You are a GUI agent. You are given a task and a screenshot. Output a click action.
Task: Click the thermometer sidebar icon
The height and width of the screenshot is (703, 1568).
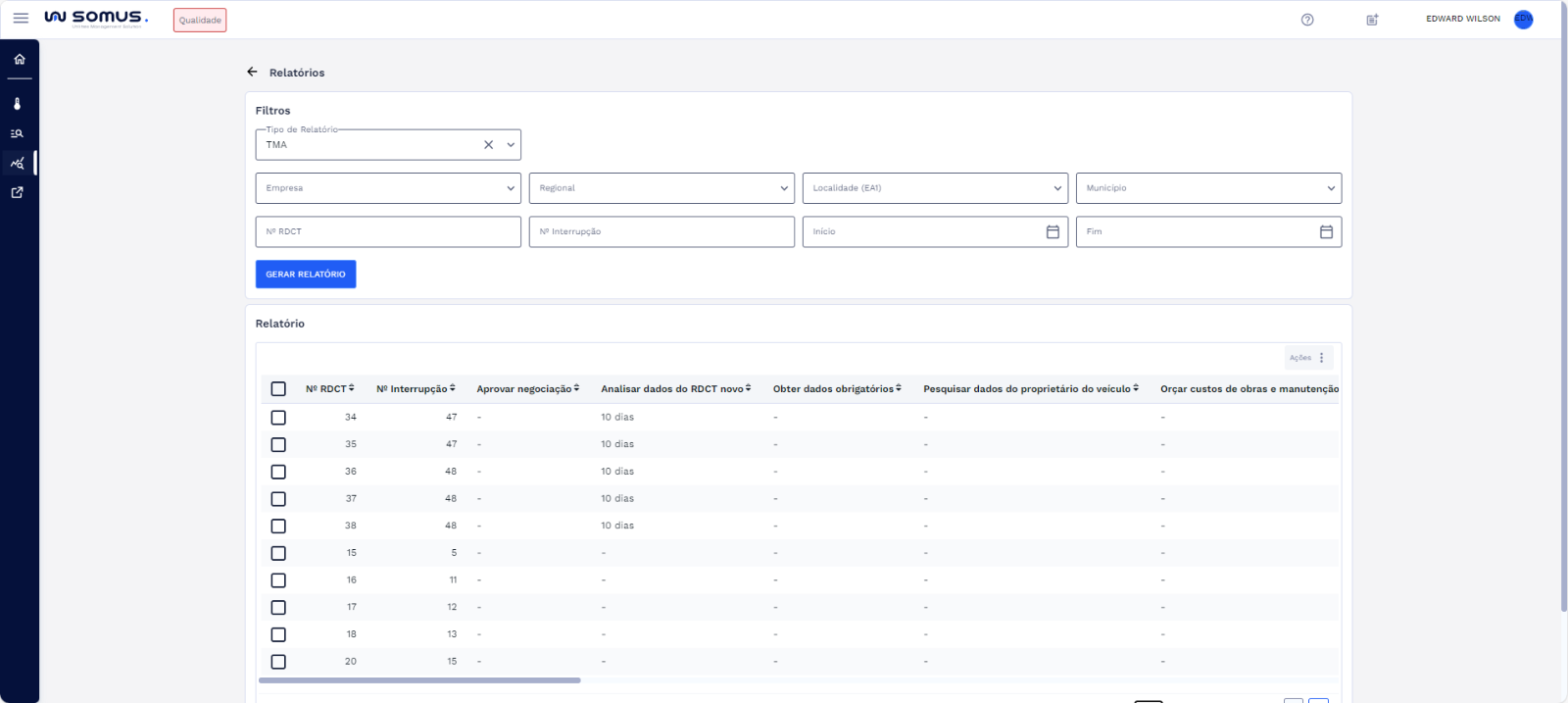click(18, 104)
